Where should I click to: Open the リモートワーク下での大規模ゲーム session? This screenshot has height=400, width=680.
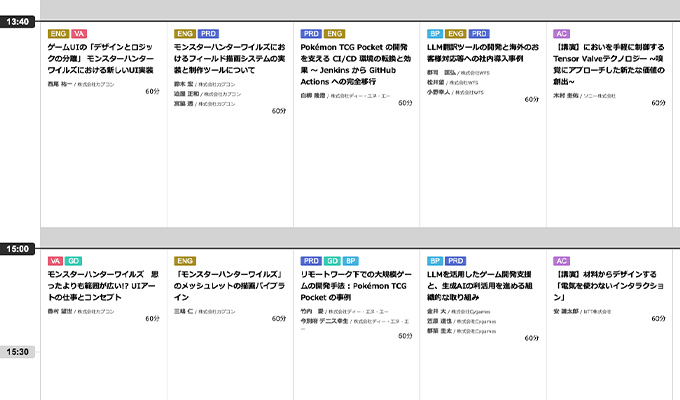(356, 286)
